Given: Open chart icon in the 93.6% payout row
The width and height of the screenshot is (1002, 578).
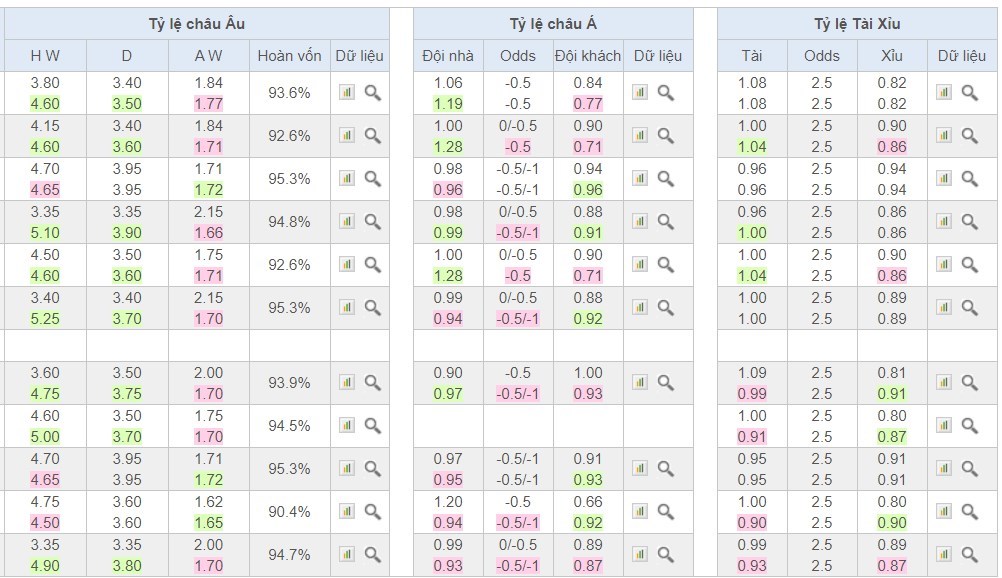Looking at the screenshot, I should coord(347,93).
